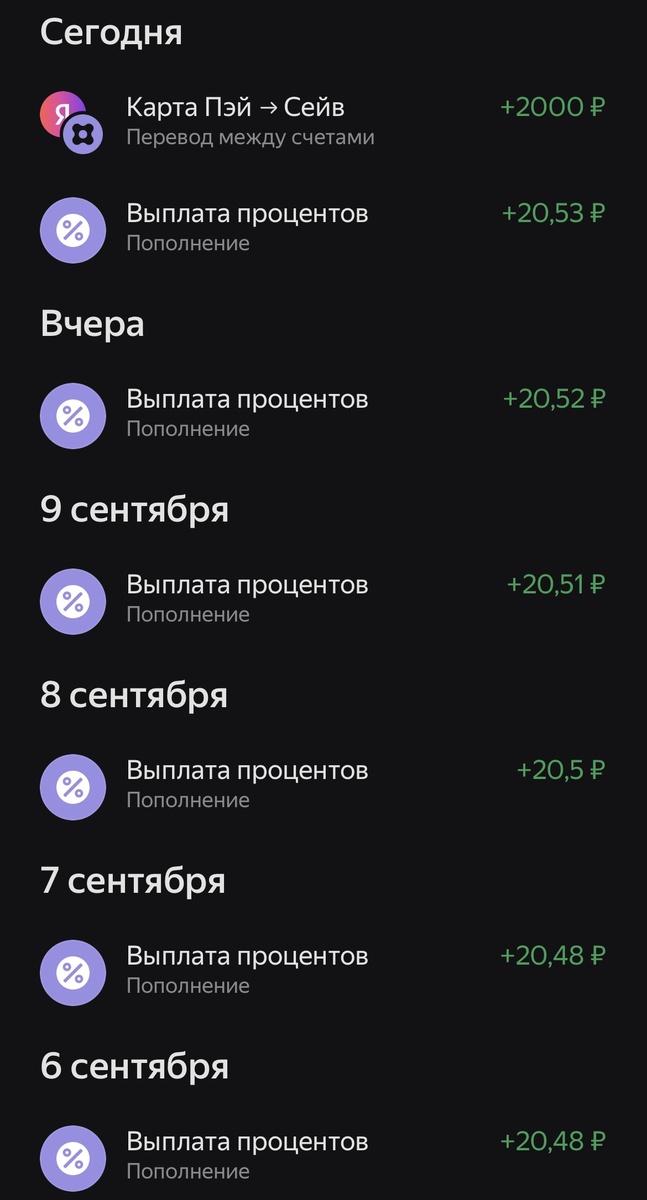Open Выплата процентов from 6 сентября

click(247, 1142)
